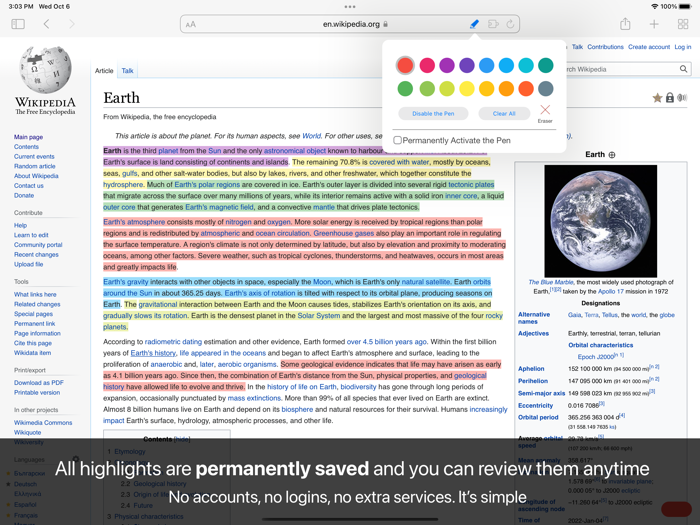Open the Create account link

click(649, 47)
